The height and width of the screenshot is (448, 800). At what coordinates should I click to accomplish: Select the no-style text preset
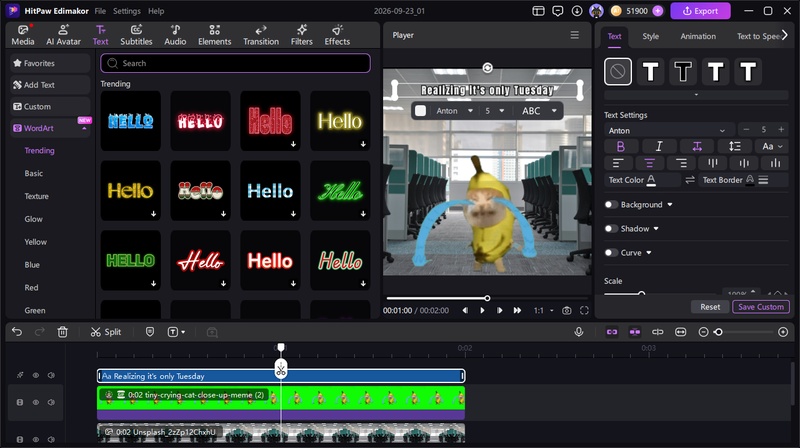pyautogui.click(x=618, y=71)
